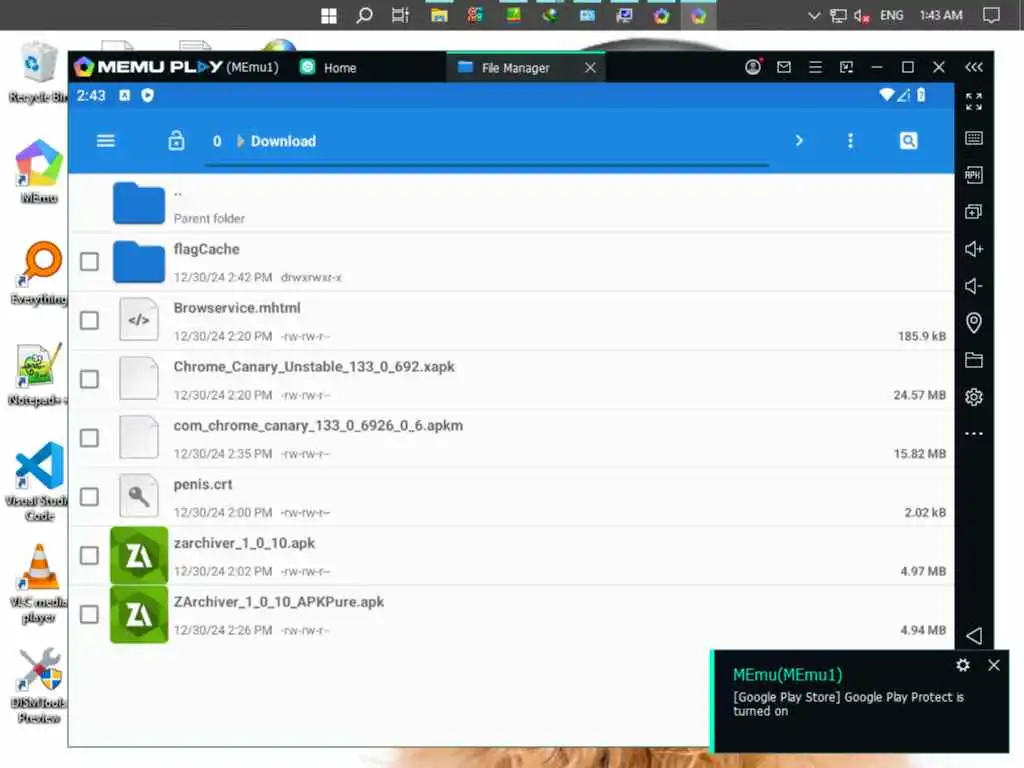
Task: Open the Windows notification center icon
Action: (991, 15)
